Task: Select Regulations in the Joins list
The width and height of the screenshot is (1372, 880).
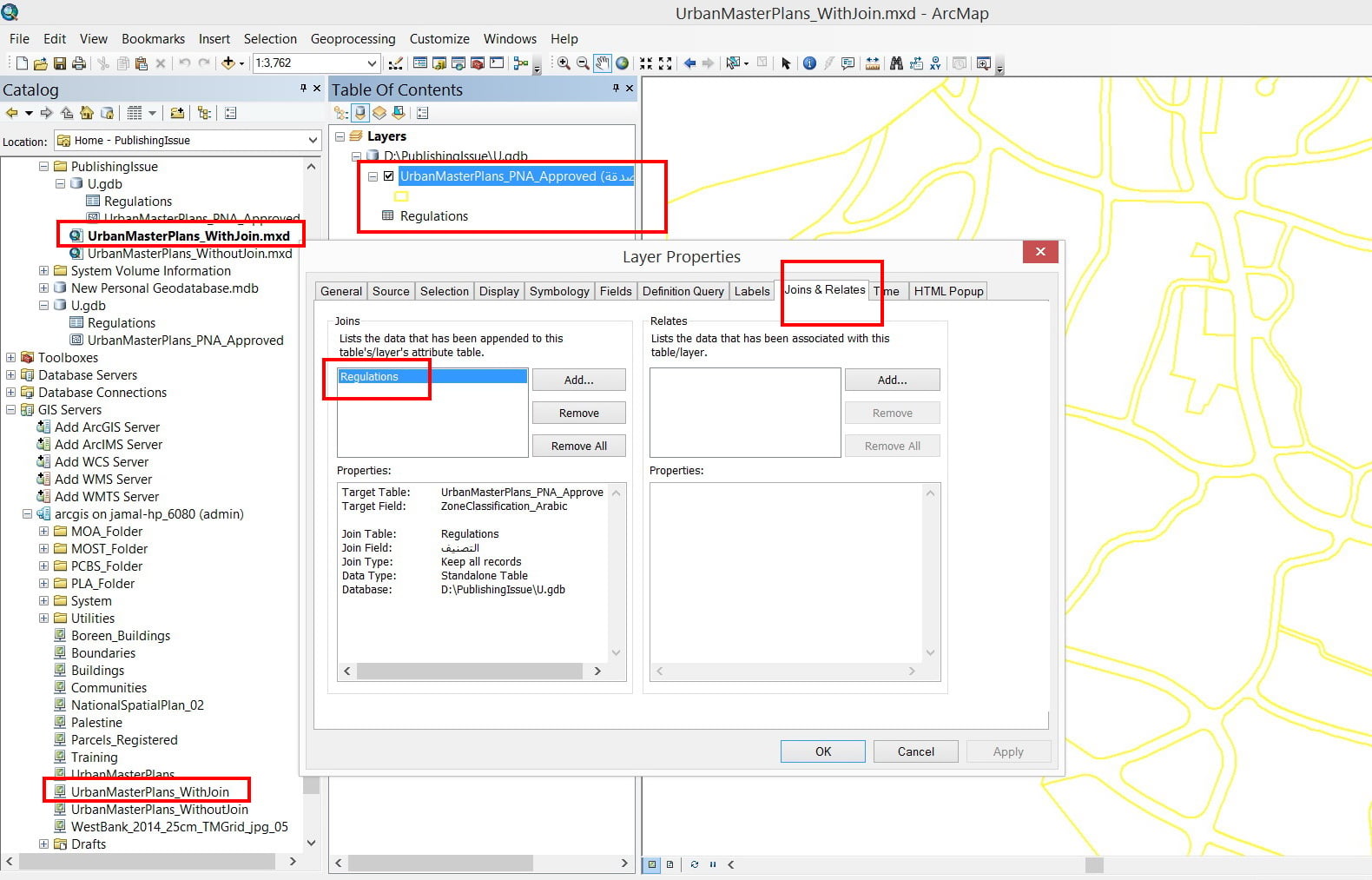Action: pyautogui.click(x=432, y=376)
